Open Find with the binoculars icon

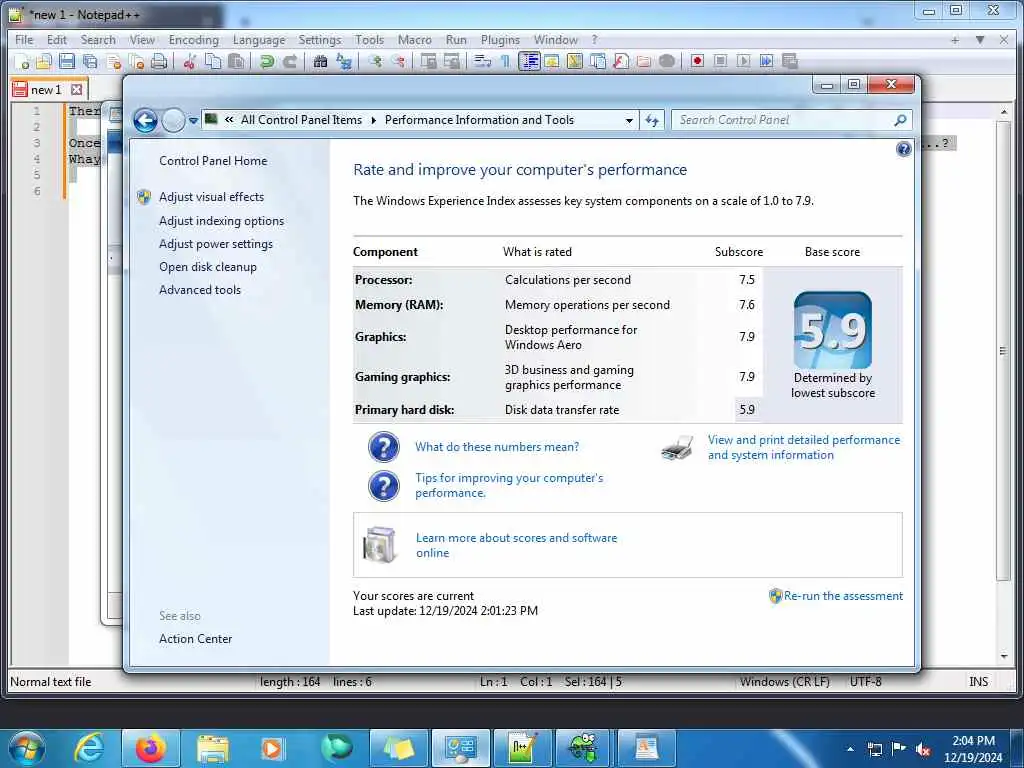(320, 61)
